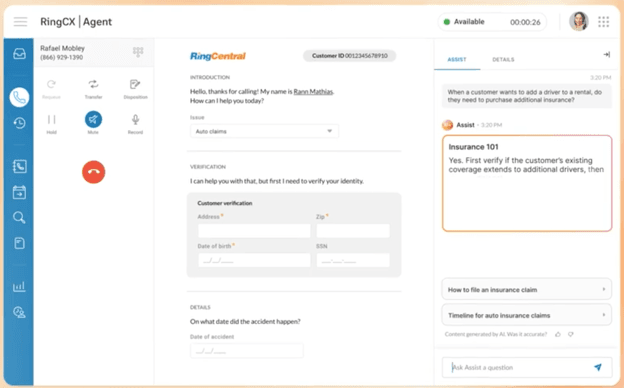The width and height of the screenshot is (624, 388).
Task: Click the Assist avatar icon
Action: 448,125
